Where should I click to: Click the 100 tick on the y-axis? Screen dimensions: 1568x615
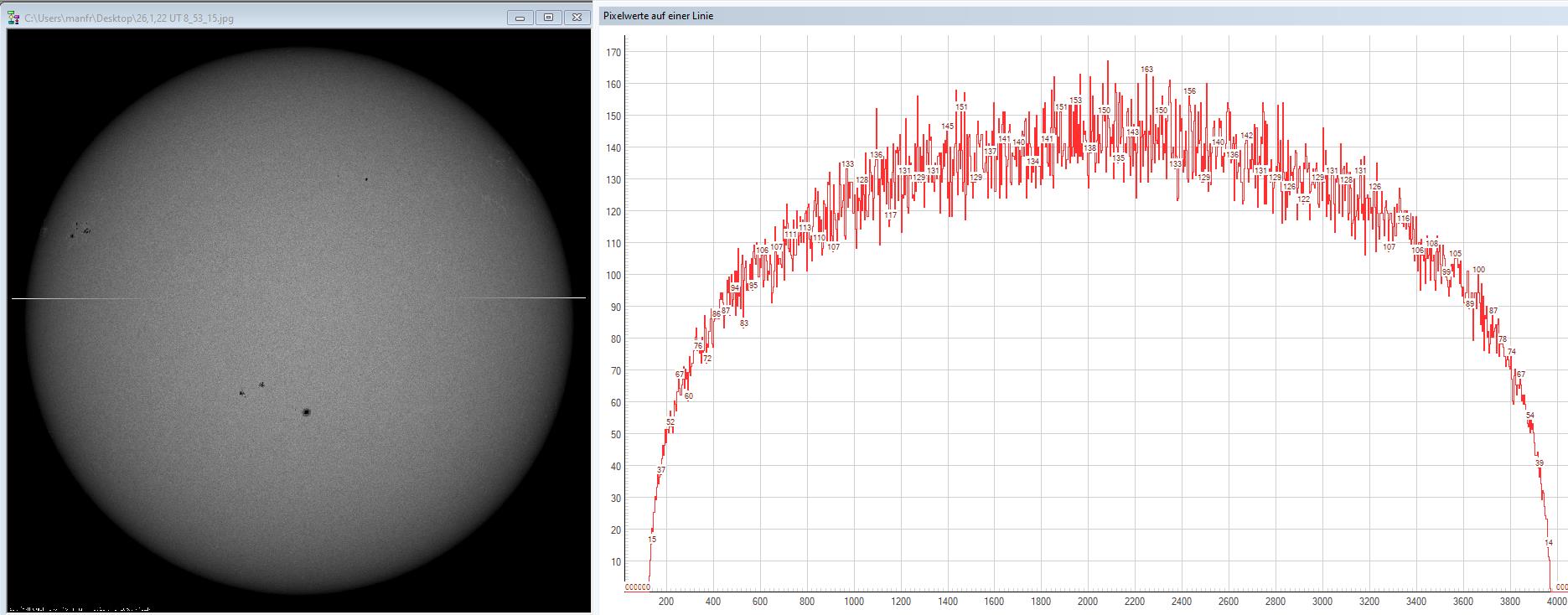614,276
